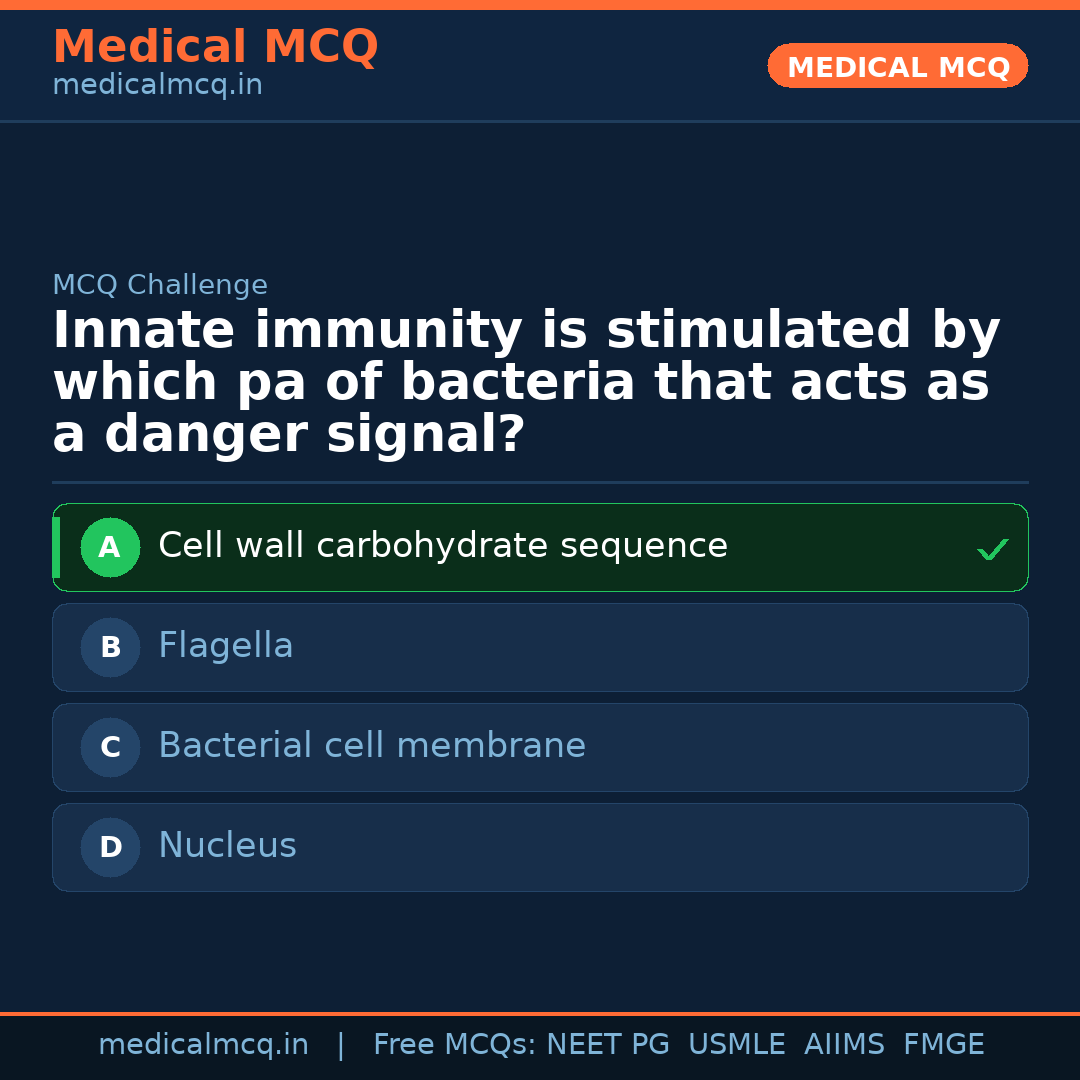Pick the 'Bacterial cell membrane' option
The image size is (1080, 1080).
372,746
